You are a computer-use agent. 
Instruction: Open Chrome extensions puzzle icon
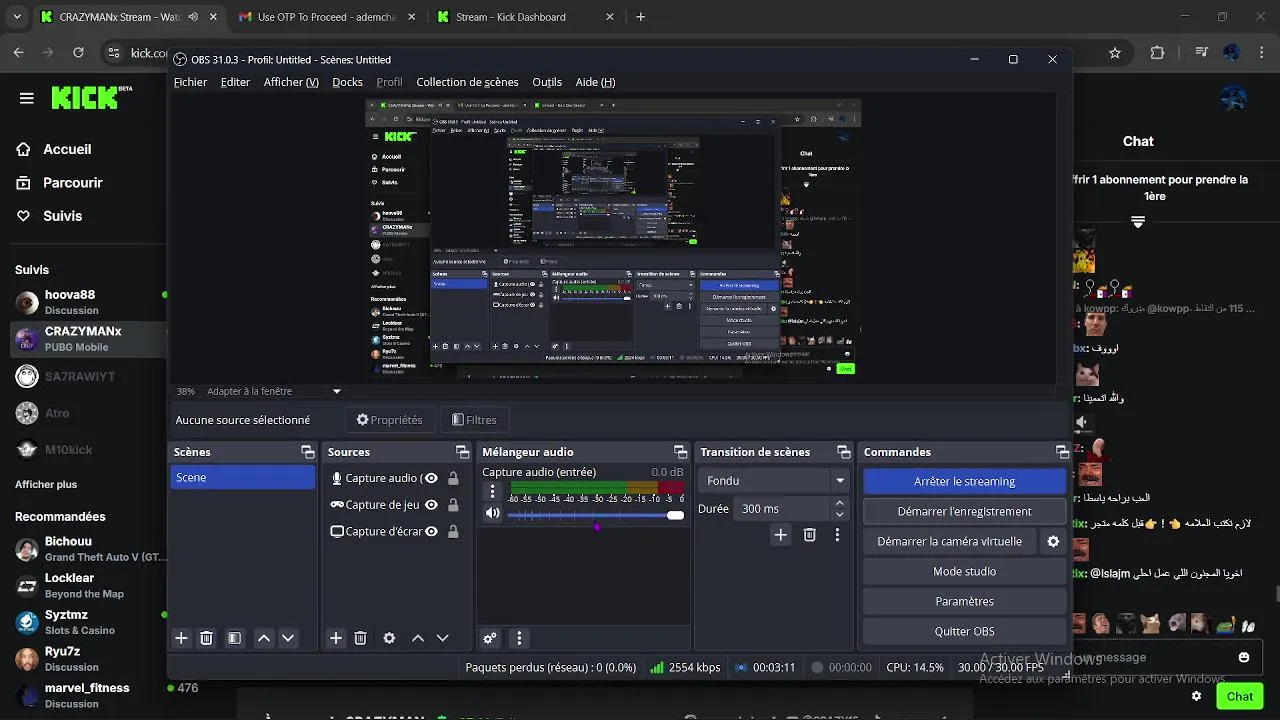[1158, 53]
